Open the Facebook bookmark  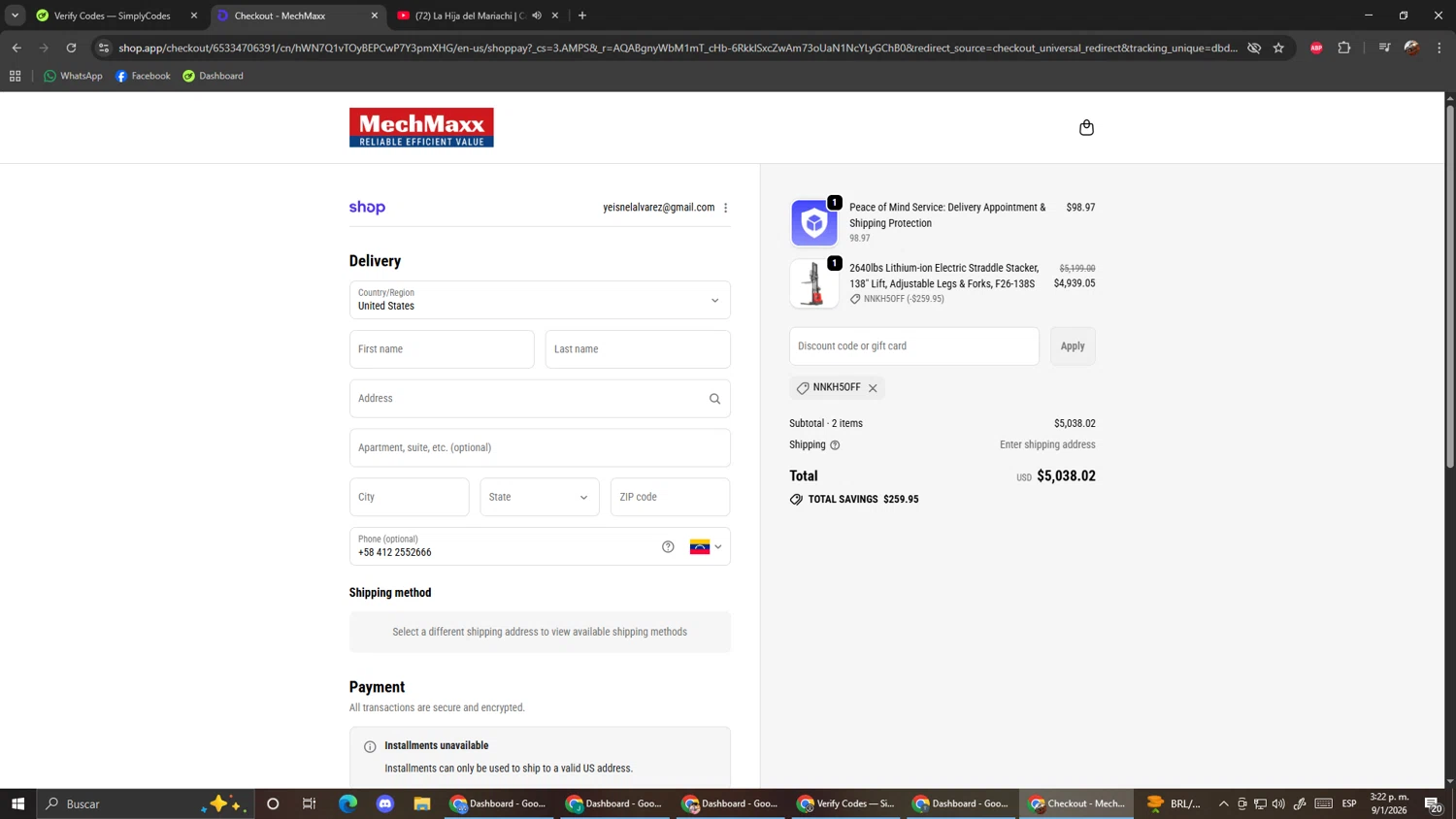[143, 76]
